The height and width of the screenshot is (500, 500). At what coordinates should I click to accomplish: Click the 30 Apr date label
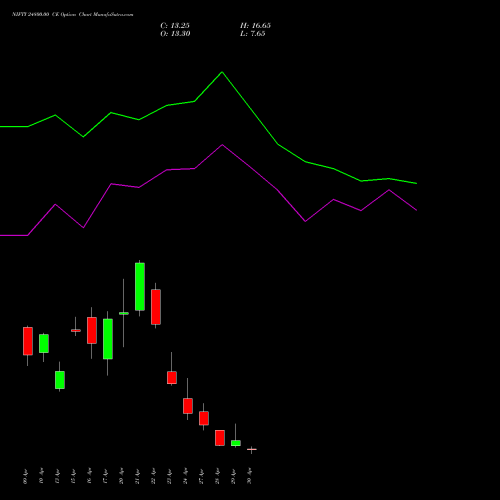[x=249, y=477]
